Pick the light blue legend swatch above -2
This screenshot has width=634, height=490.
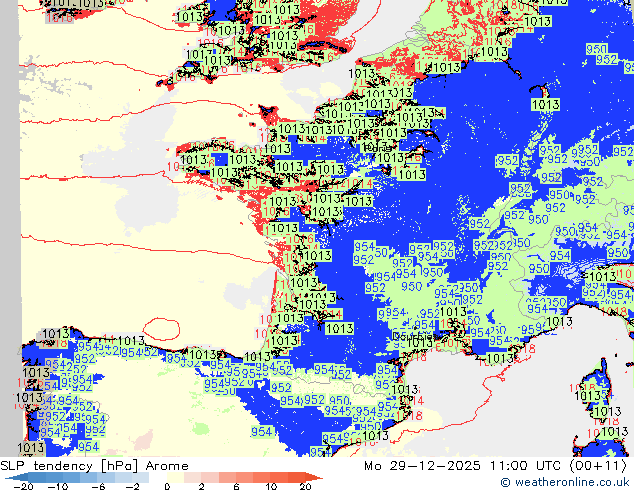point(140,478)
